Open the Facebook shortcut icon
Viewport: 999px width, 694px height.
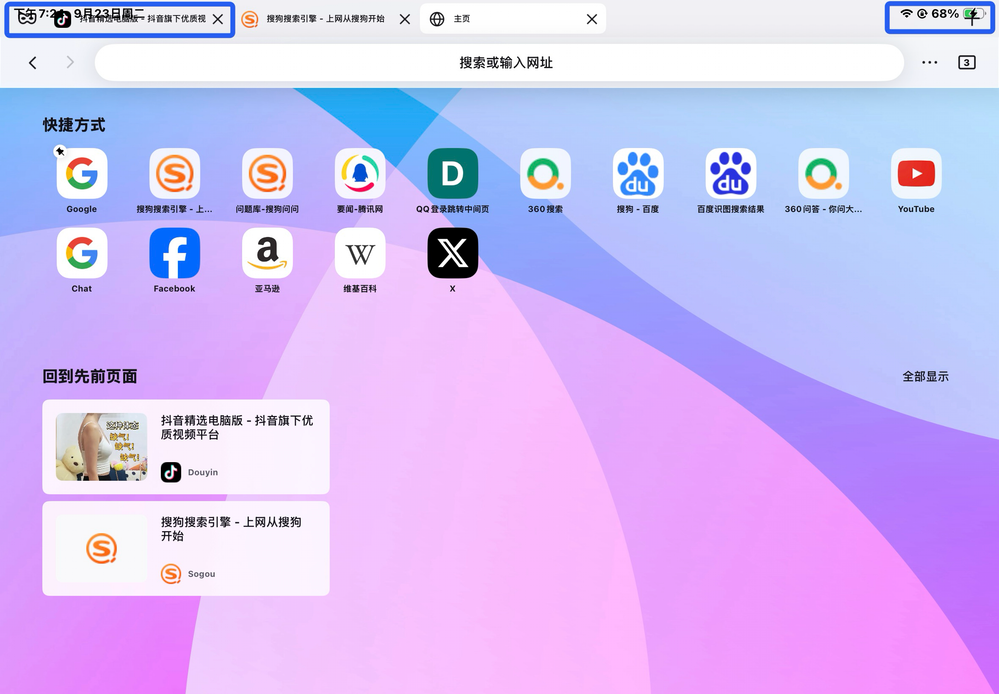174,254
